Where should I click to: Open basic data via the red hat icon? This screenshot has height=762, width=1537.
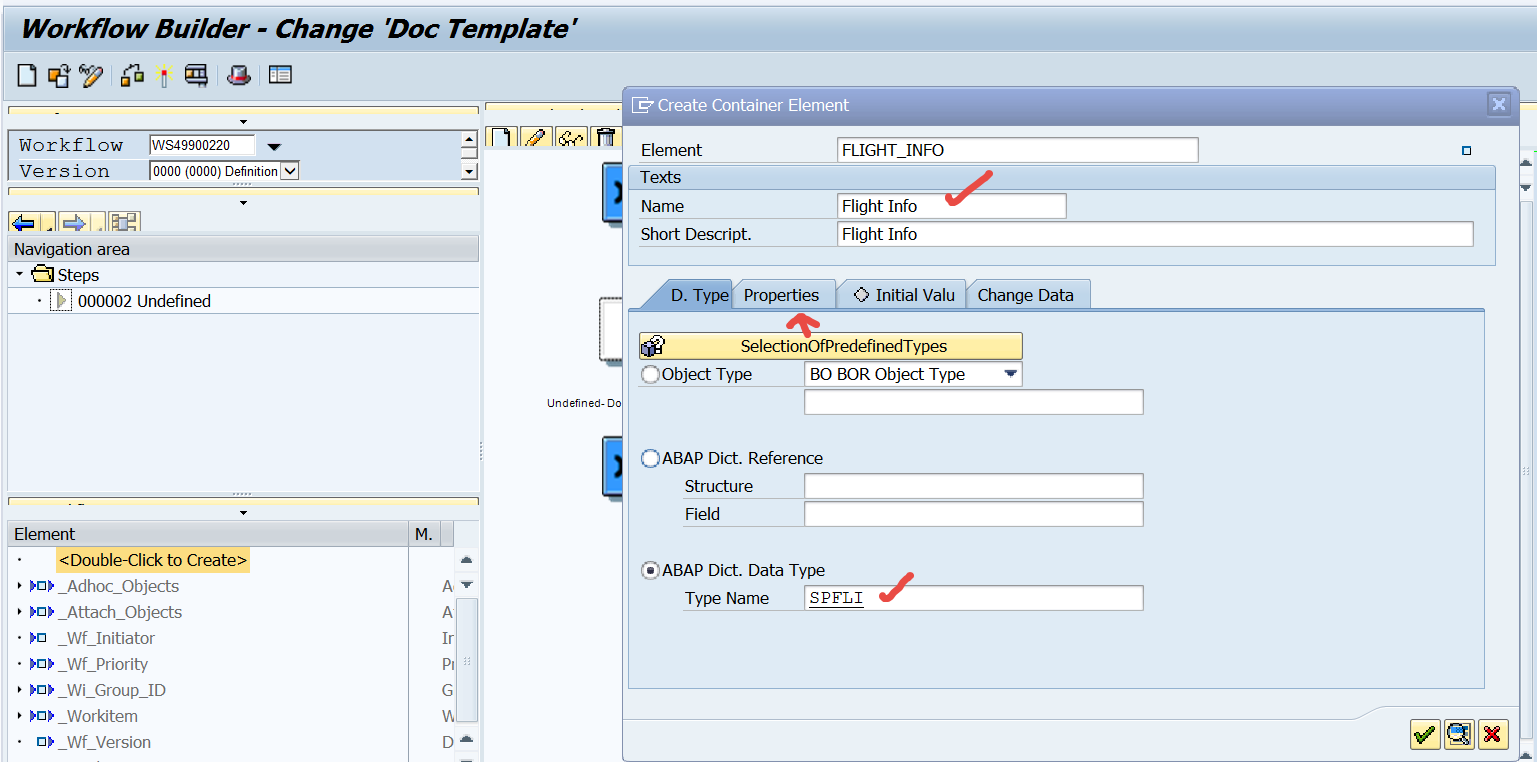[238, 75]
